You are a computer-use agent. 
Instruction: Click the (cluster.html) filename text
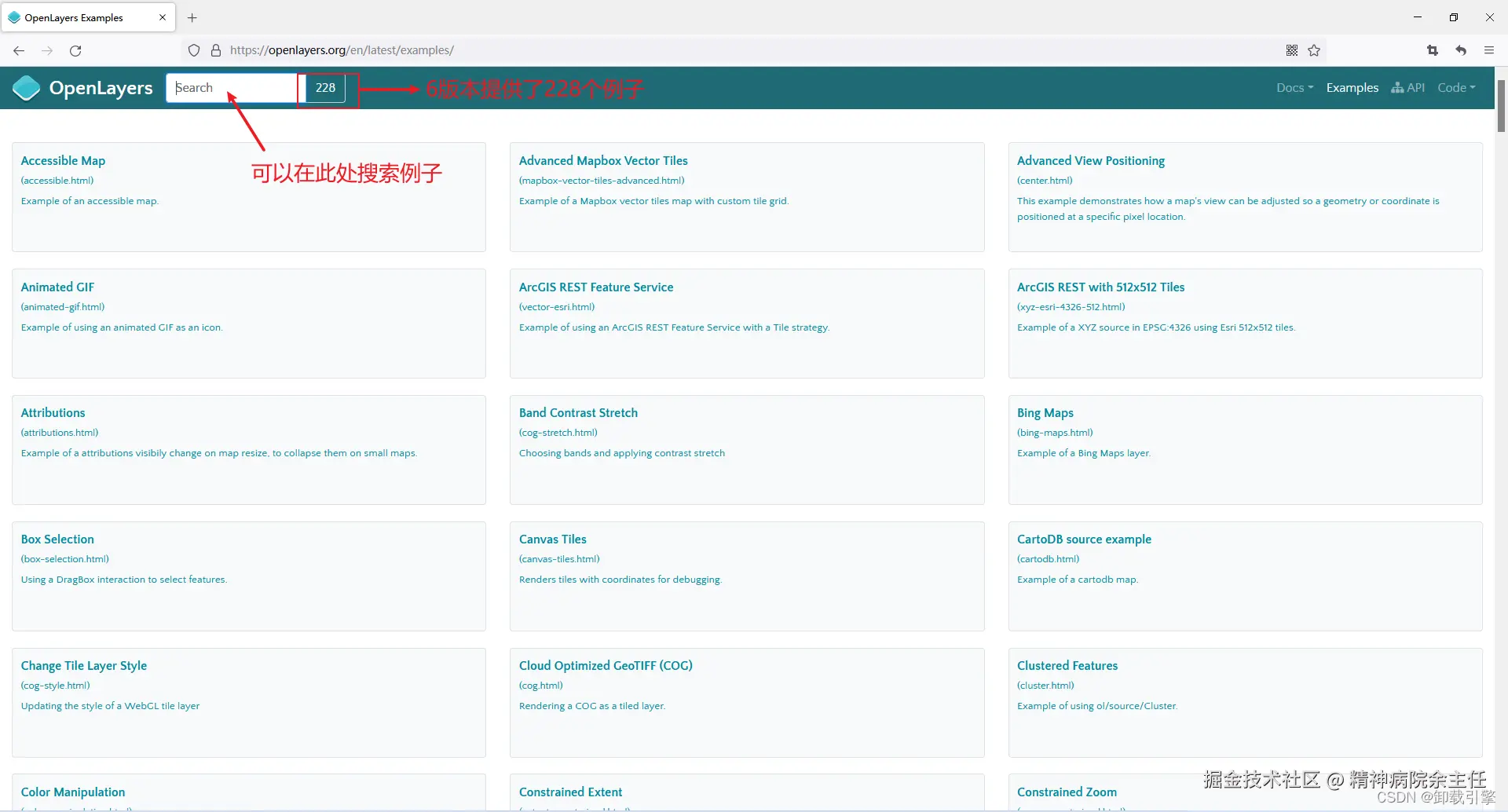1045,686
